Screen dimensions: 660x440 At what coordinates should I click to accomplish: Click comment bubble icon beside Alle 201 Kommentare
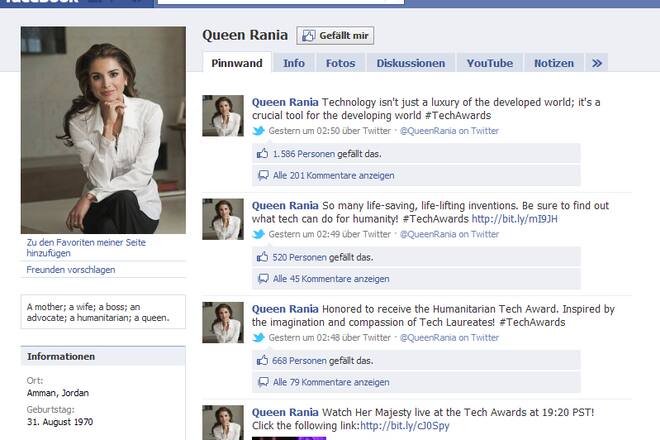(263, 175)
